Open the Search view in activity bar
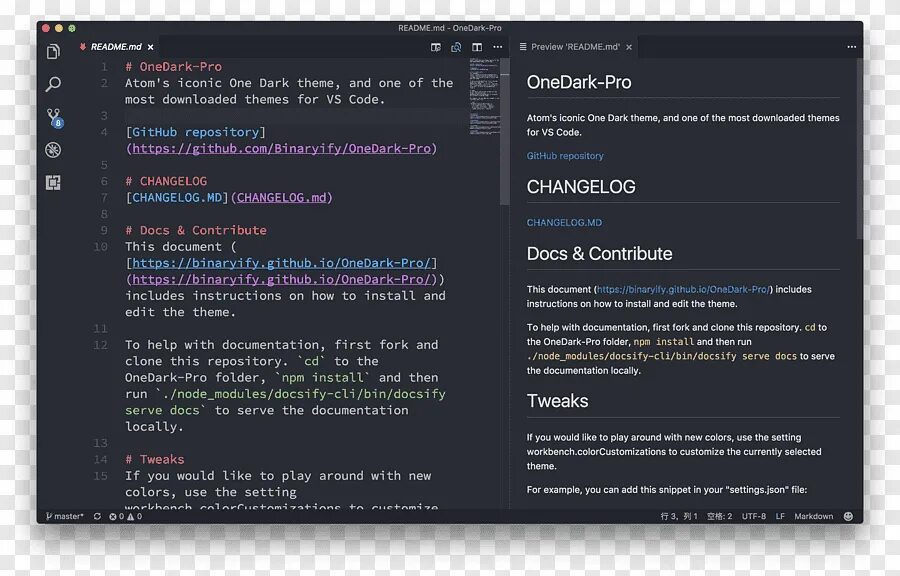Screen dimensions: 900x576 53,84
